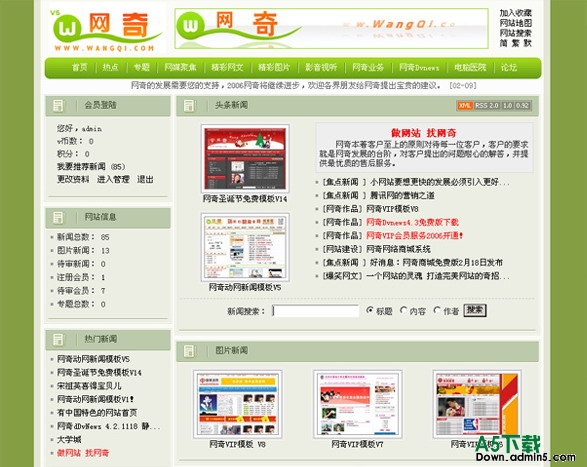Open the RSS 2.0 feed badge
The width and height of the screenshot is (587, 467).
(487, 106)
